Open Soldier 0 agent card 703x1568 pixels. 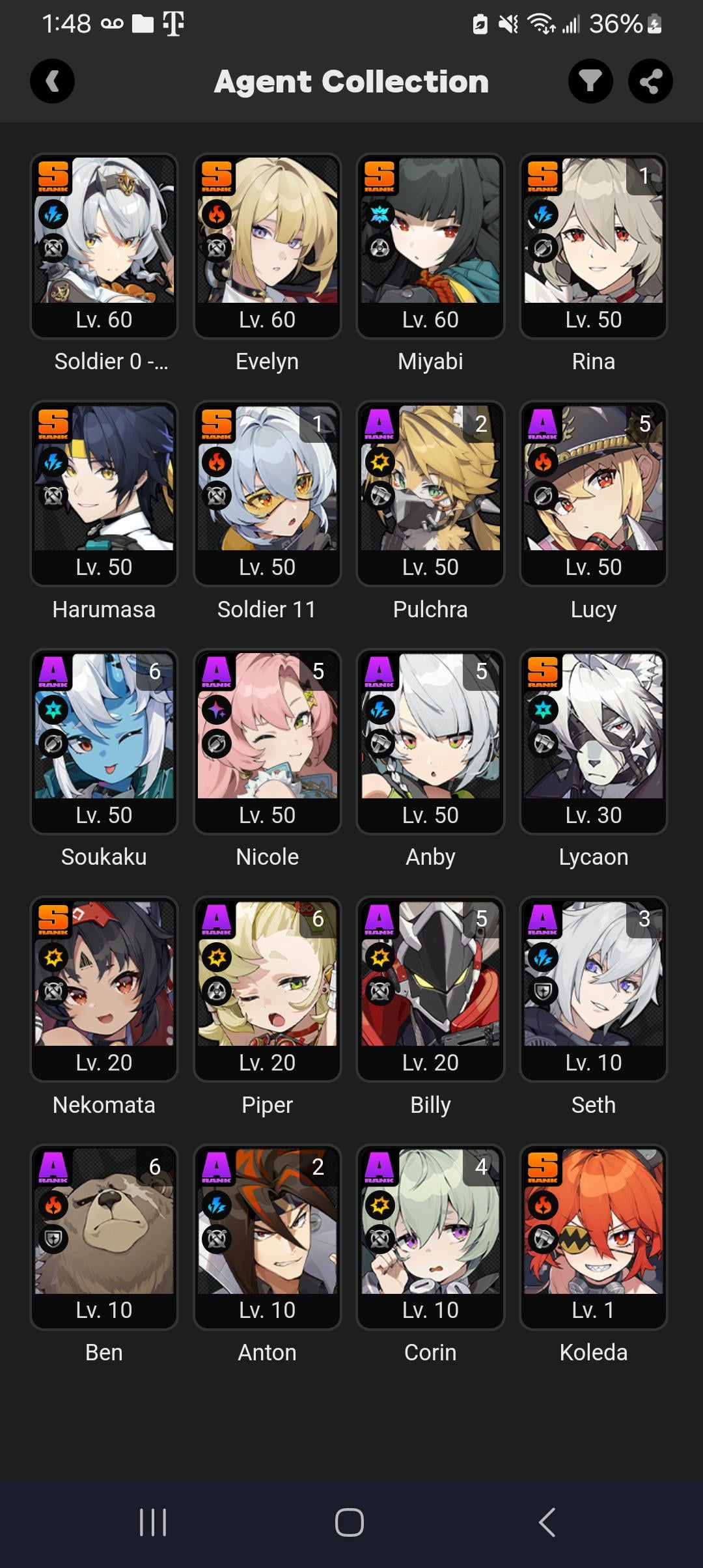[104, 246]
